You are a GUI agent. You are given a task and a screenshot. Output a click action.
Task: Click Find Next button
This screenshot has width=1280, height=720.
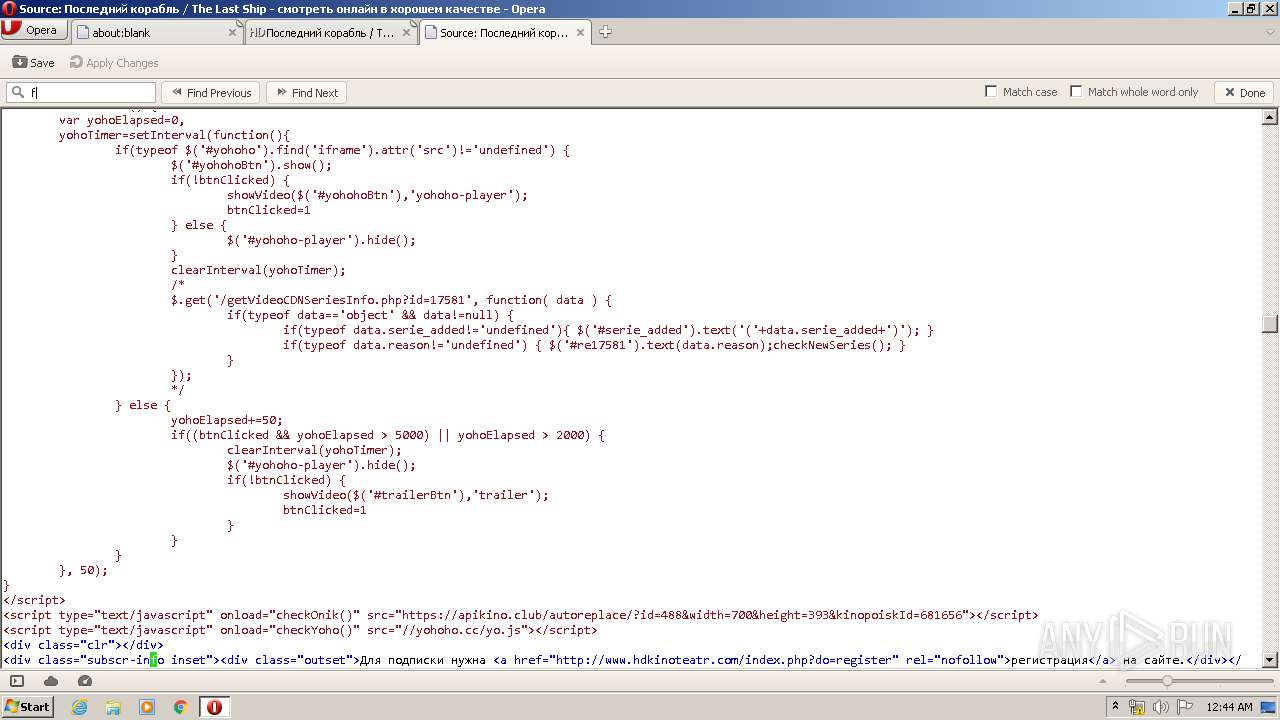pyautogui.click(x=306, y=93)
